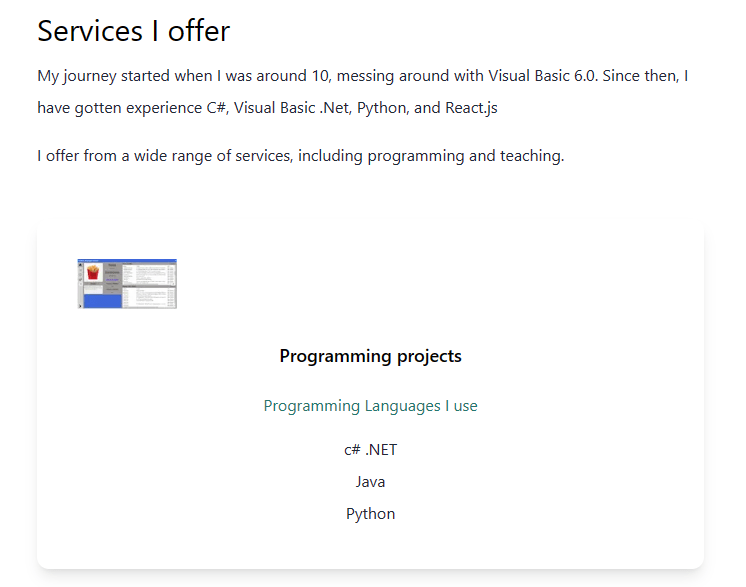Click the Python item in the card list

click(x=370, y=514)
